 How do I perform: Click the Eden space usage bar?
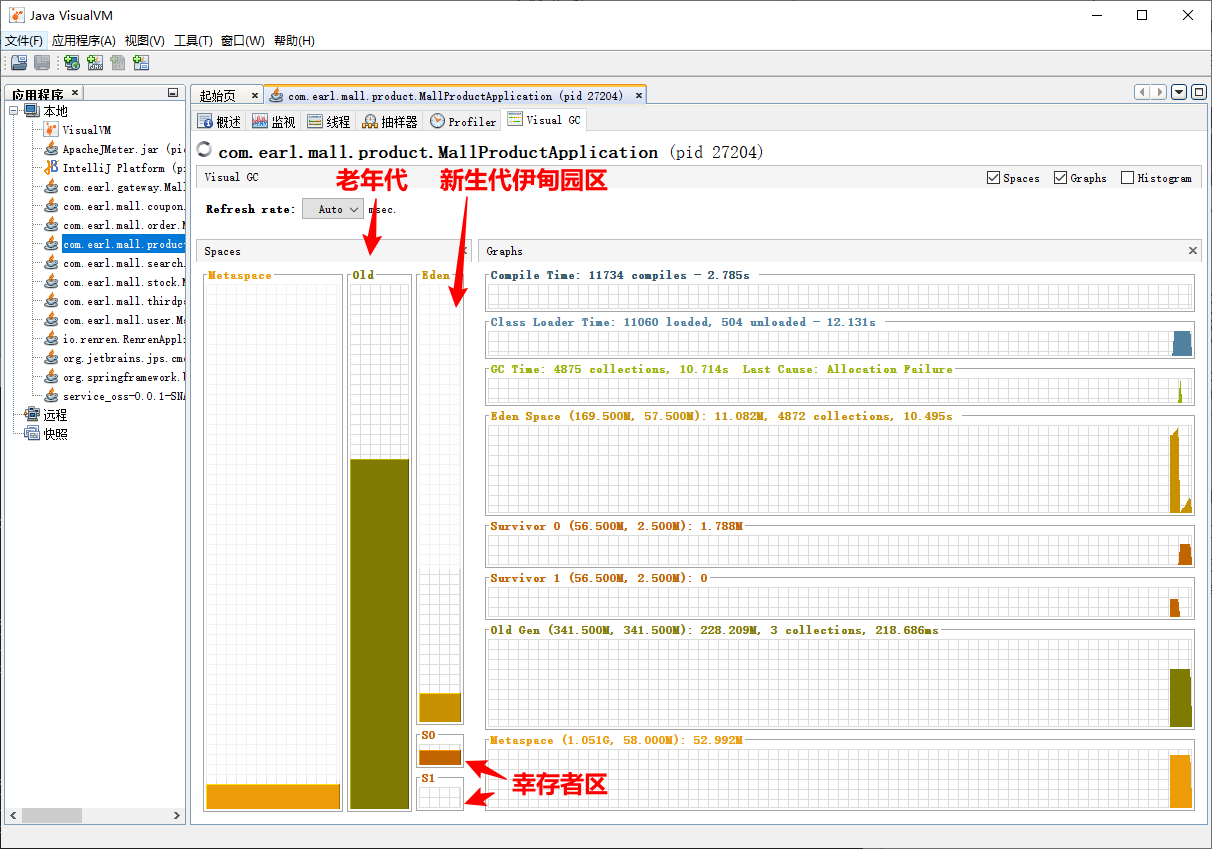440,707
